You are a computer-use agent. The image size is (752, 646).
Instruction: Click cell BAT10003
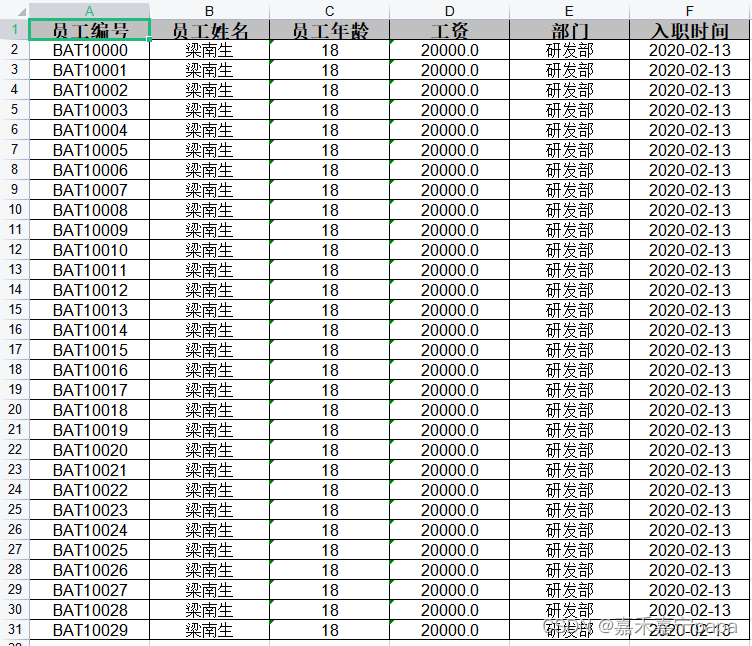90,110
